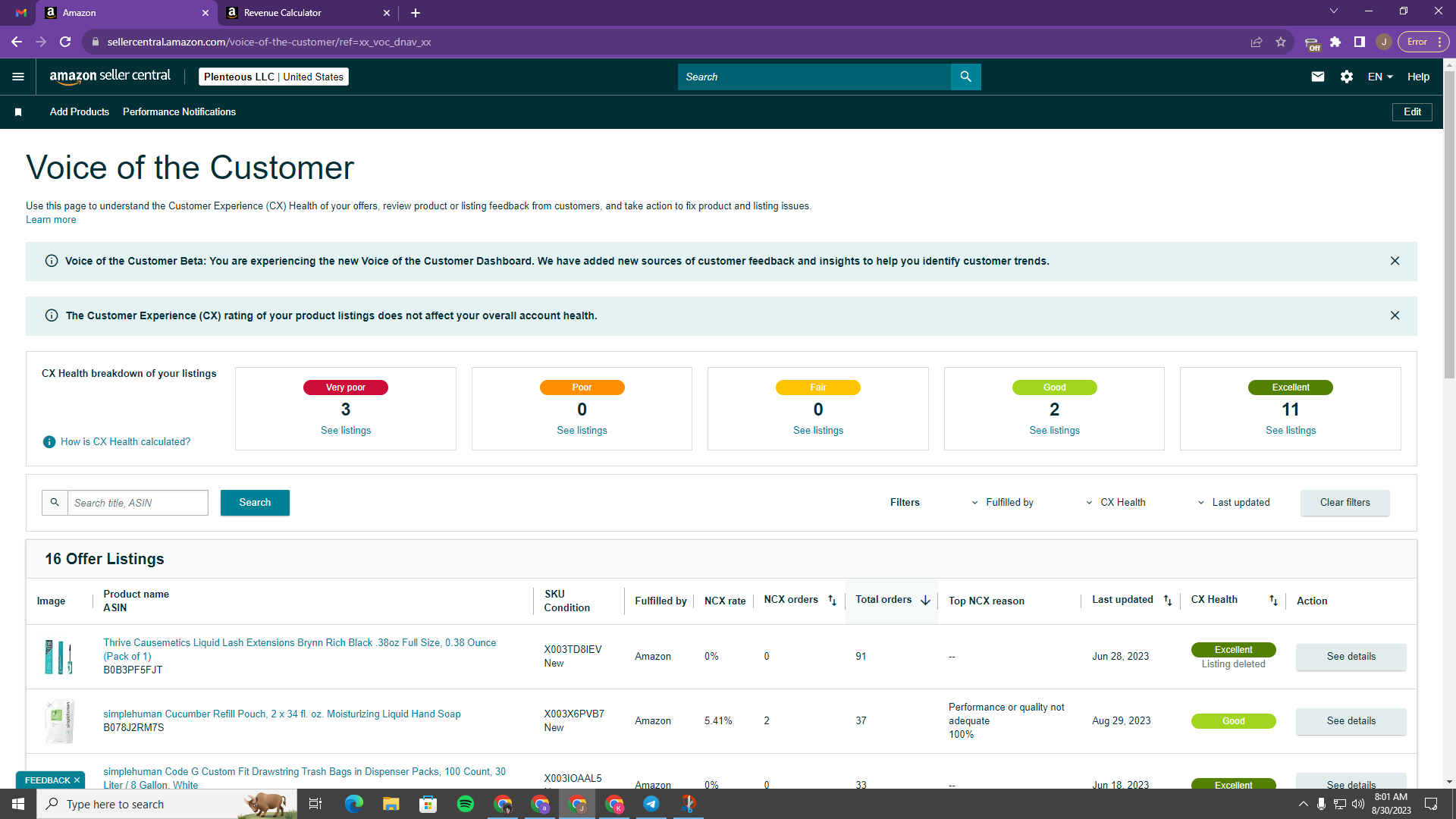
Task: Click the bookmark icon beside Add Products
Action: coord(18,112)
